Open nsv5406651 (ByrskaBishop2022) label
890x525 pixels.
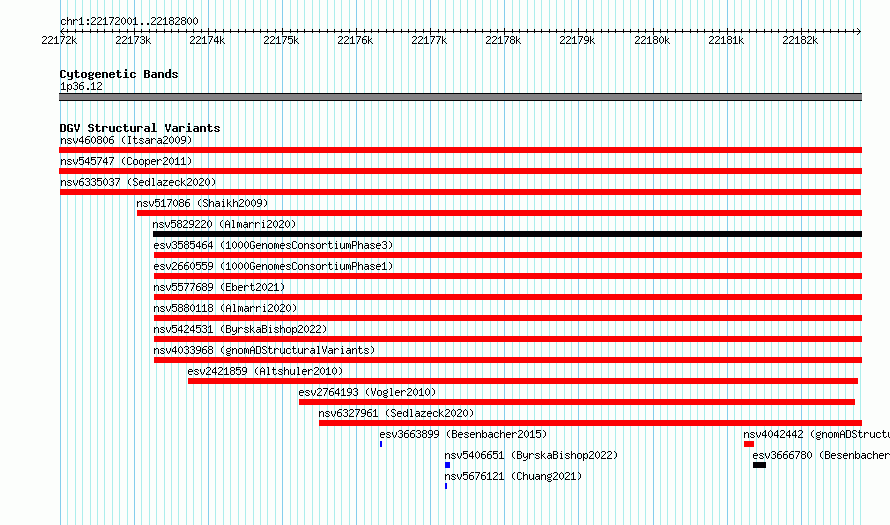click(531, 455)
